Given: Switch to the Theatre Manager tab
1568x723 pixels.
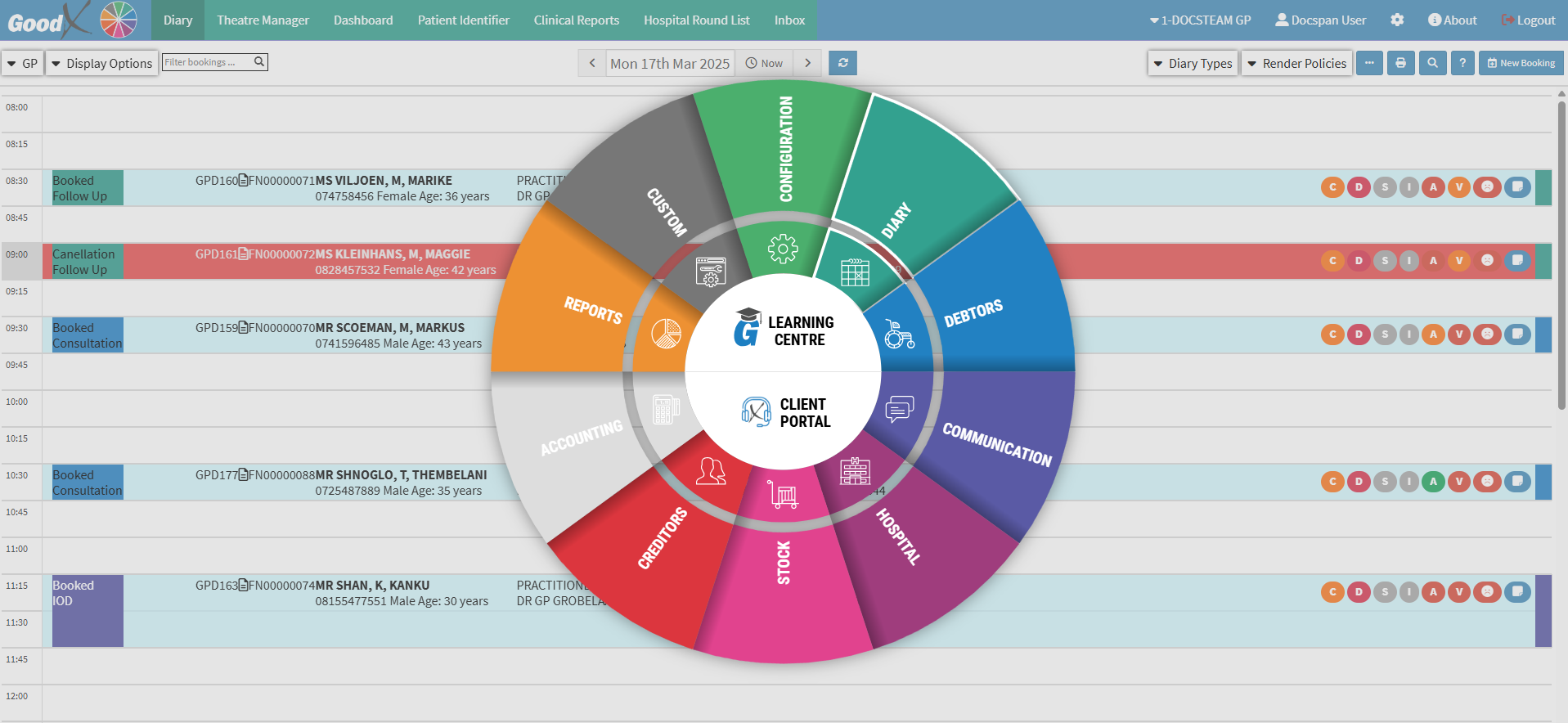Looking at the screenshot, I should point(263,20).
